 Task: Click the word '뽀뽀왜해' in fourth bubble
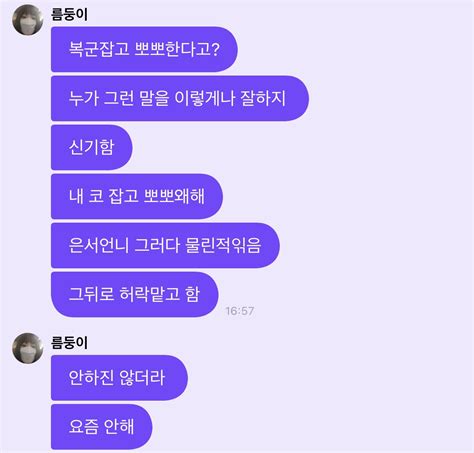click(174, 196)
